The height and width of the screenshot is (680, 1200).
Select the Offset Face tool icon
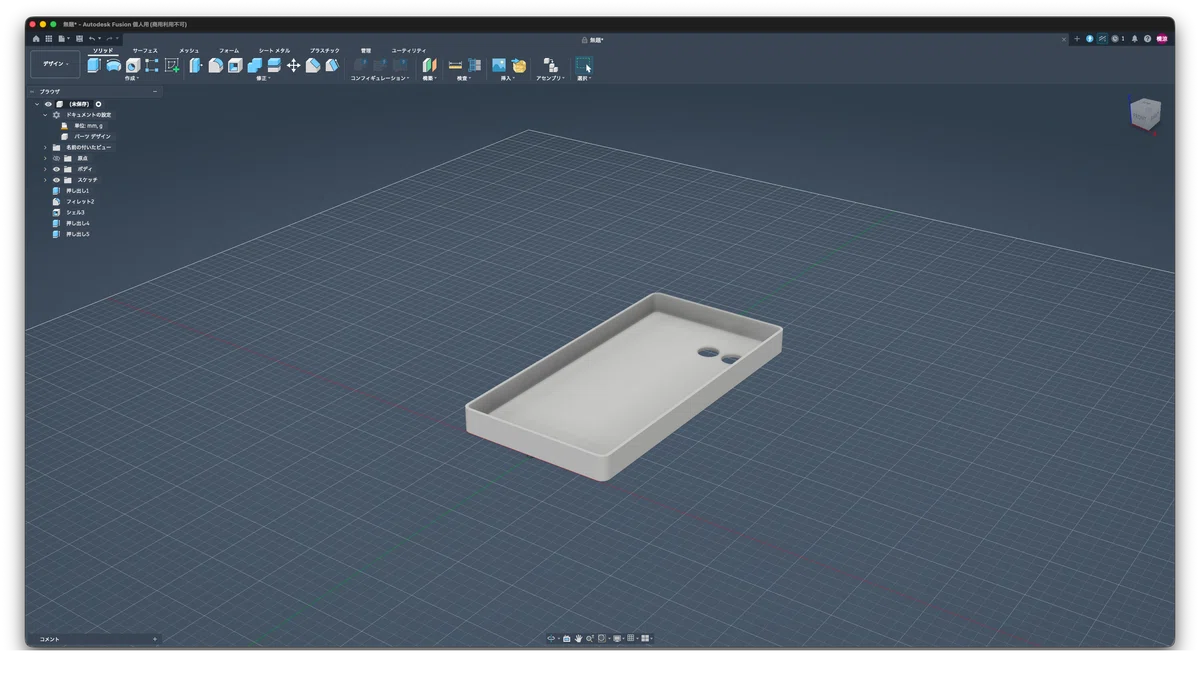[274, 65]
